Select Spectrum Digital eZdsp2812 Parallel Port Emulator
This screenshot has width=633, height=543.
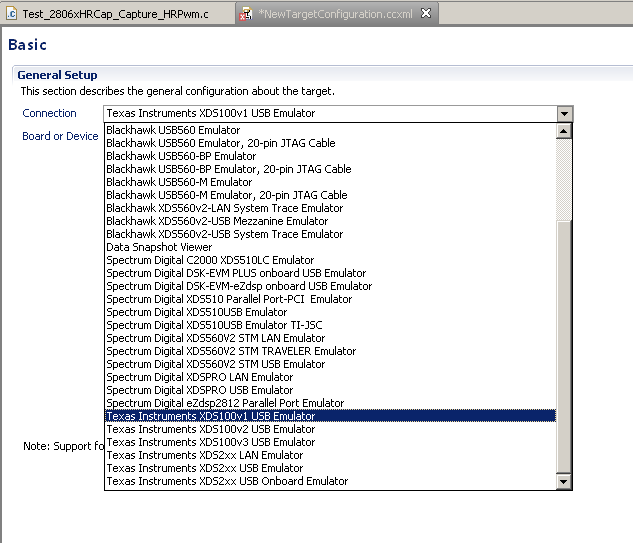pos(330,403)
